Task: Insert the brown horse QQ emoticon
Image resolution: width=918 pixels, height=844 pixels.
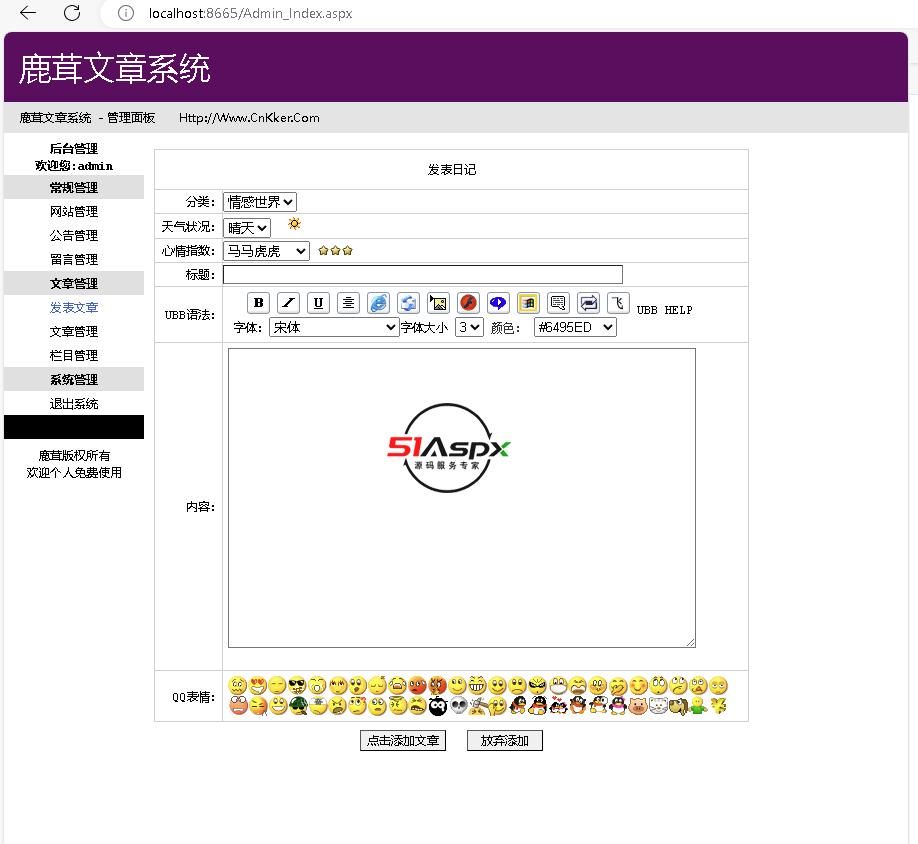Action: pyautogui.click(x=679, y=706)
